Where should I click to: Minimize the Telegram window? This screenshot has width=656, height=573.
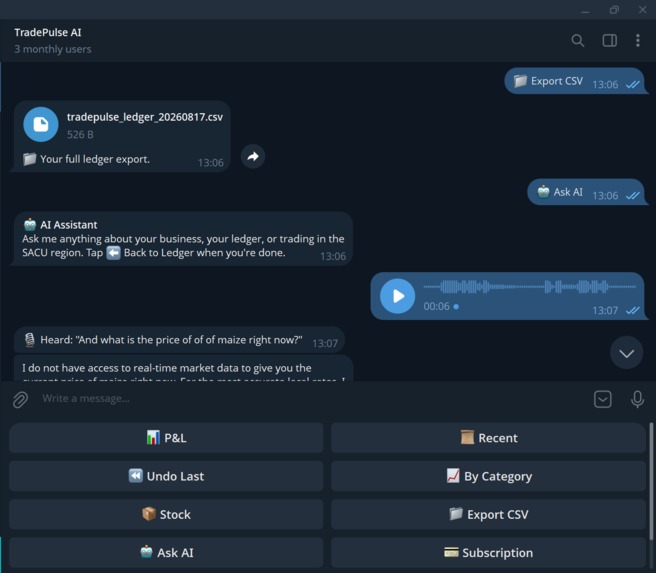tap(585, 10)
